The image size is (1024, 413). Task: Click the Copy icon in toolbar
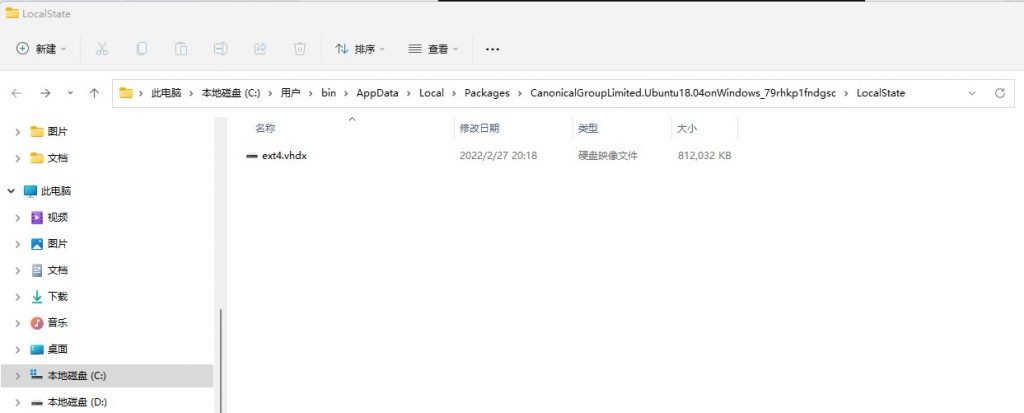tap(142, 48)
